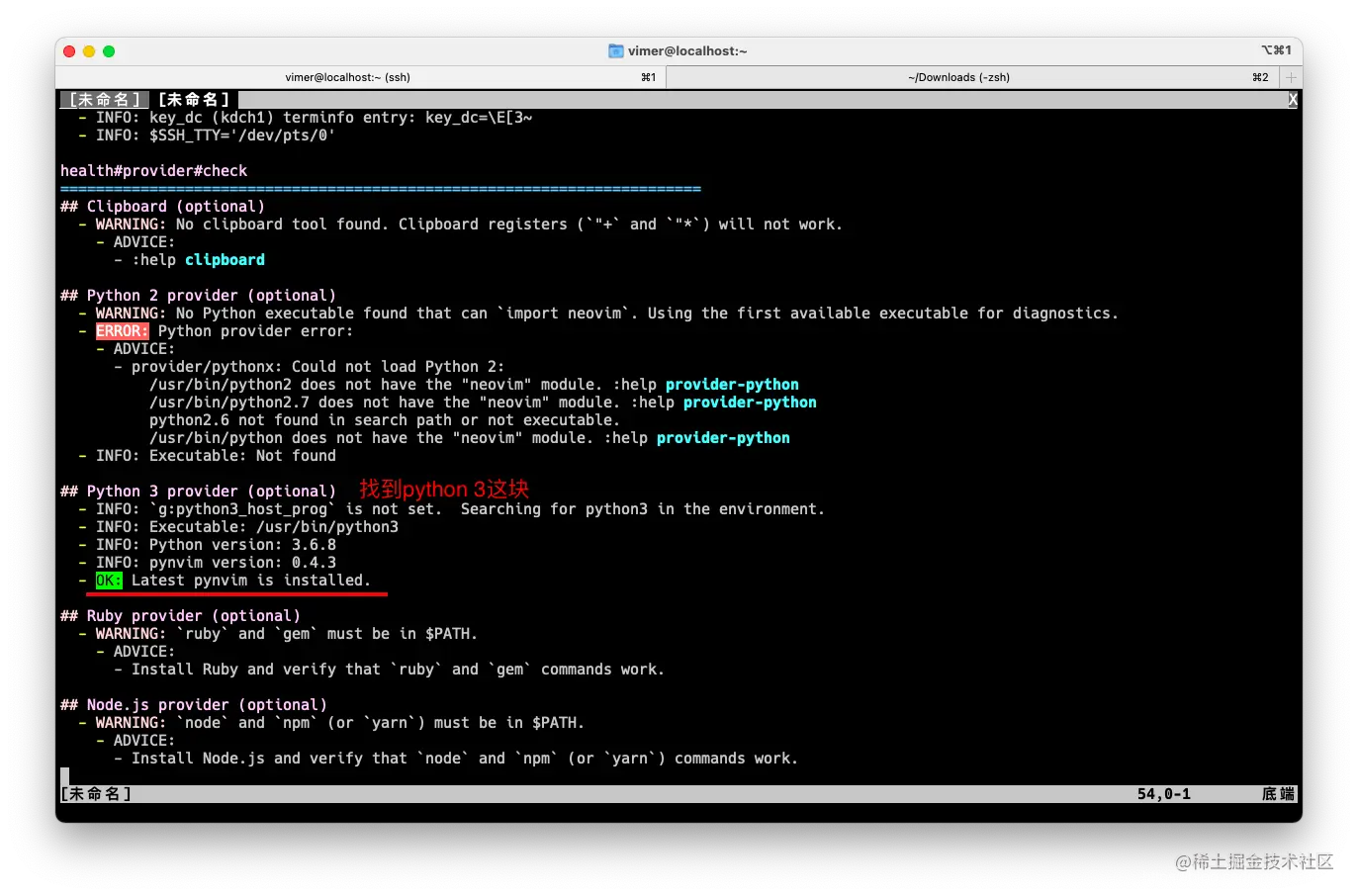This screenshot has height=896, width=1358.
Task: Click the '## Python 2 provider (optional)' heading
Action: (x=198, y=296)
